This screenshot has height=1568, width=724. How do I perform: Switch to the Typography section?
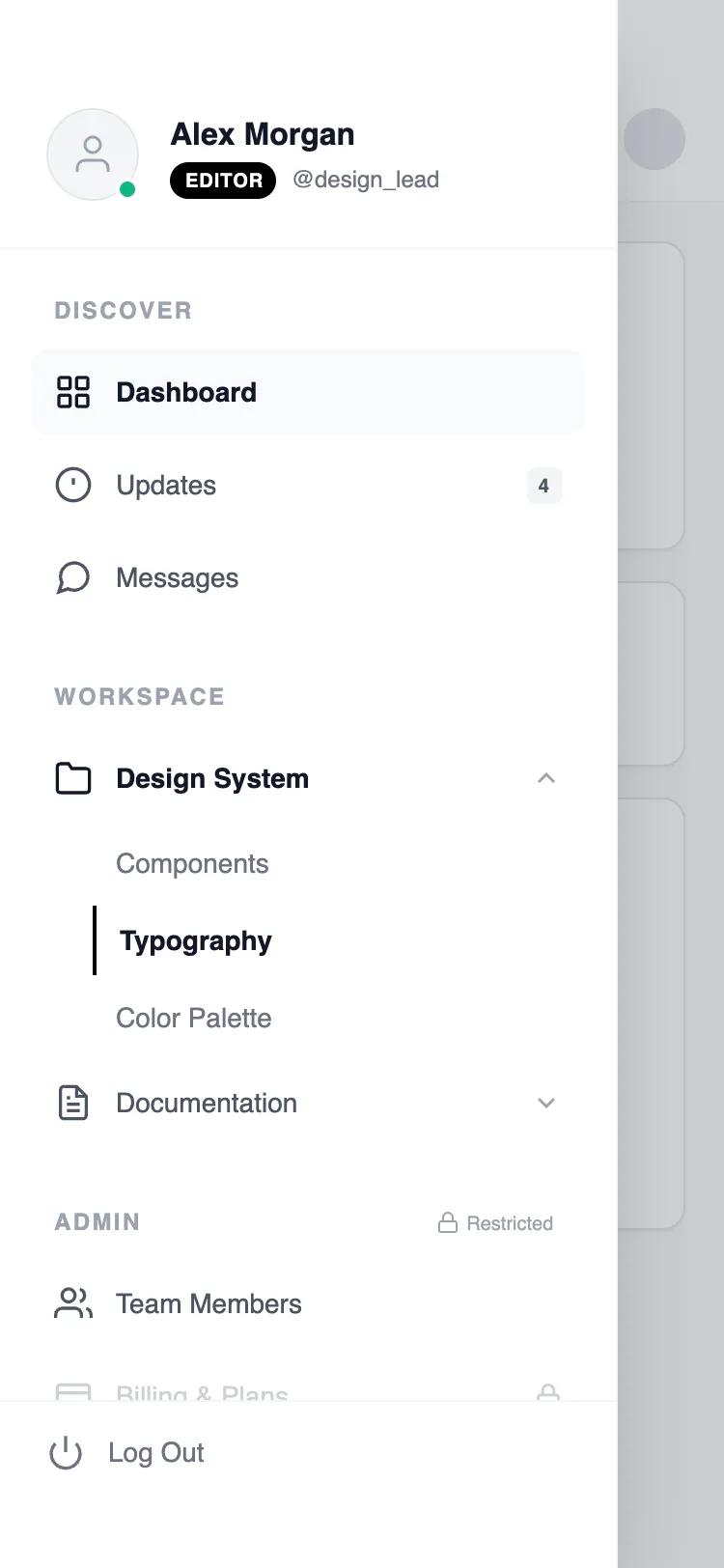(194, 939)
